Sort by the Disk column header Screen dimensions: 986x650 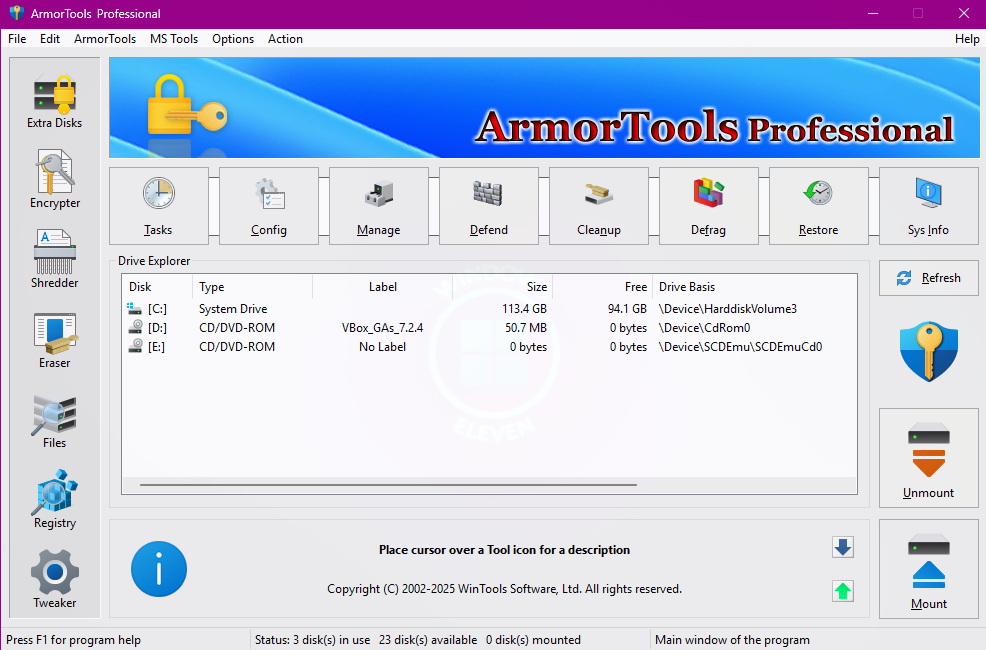pyautogui.click(x=157, y=287)
